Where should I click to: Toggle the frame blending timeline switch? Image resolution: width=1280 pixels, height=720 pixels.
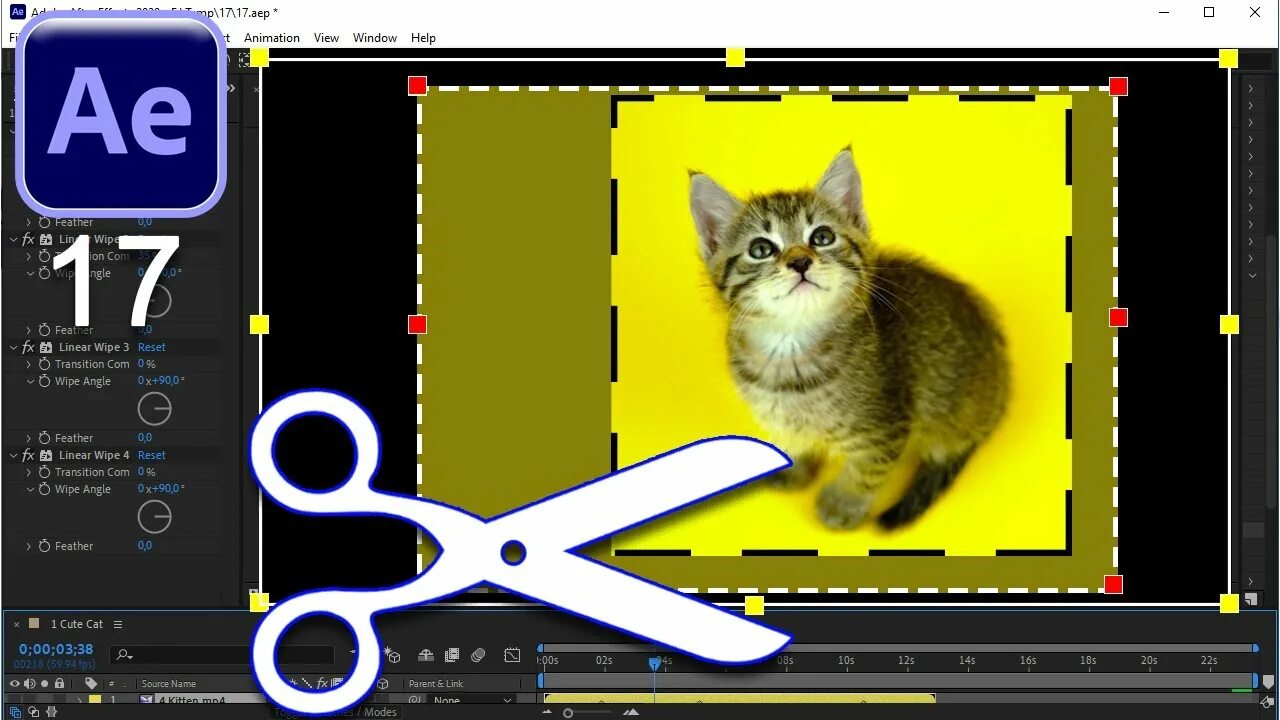(452, 655)
